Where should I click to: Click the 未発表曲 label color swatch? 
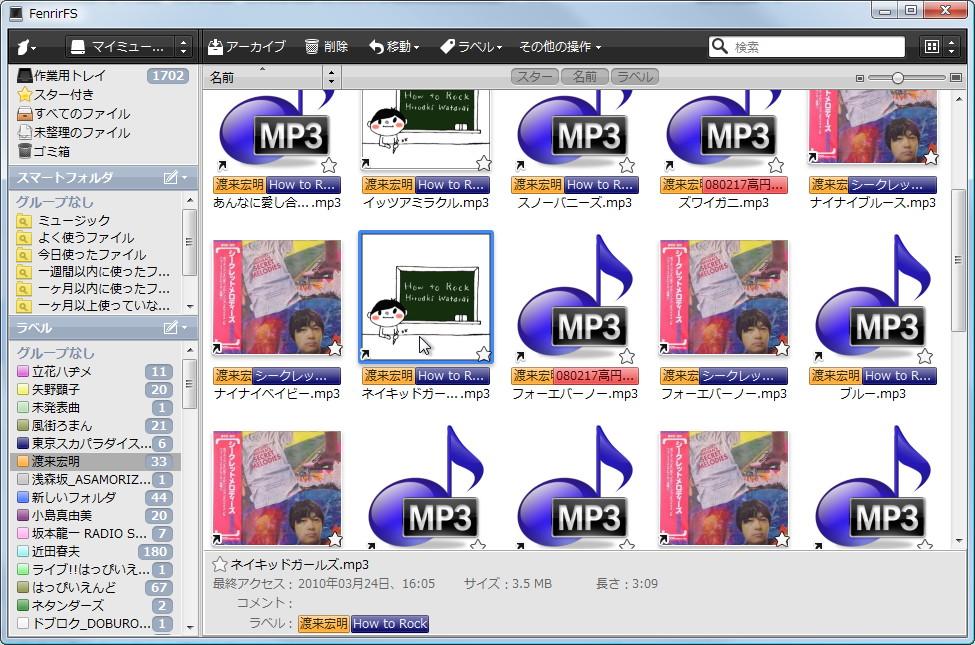point(23,407)
